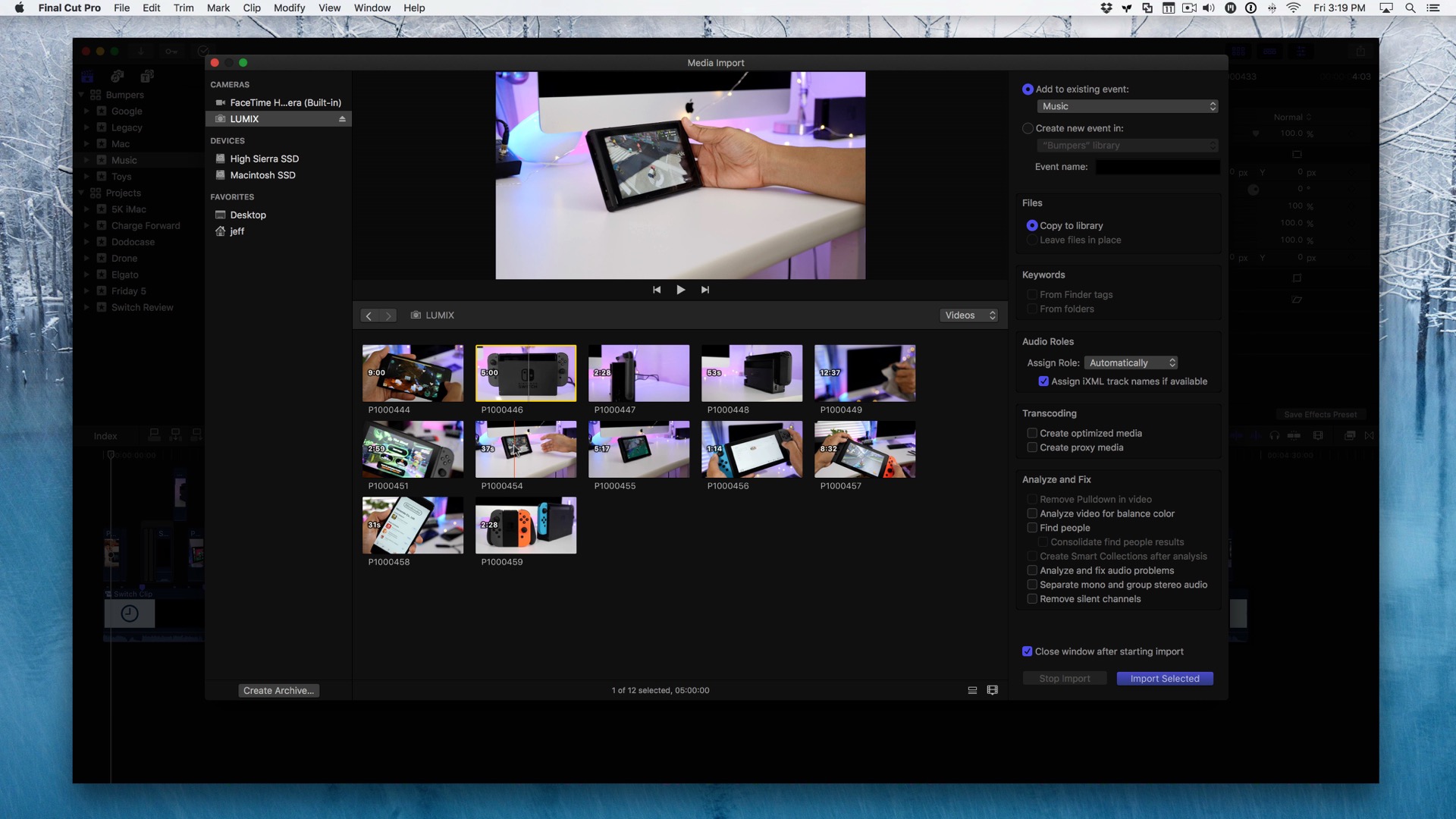Open the Assign Role Automatically dropdown
The width and height of the screenshot is (1456, 819).
pyautogui.click(x=1131, y=362)
